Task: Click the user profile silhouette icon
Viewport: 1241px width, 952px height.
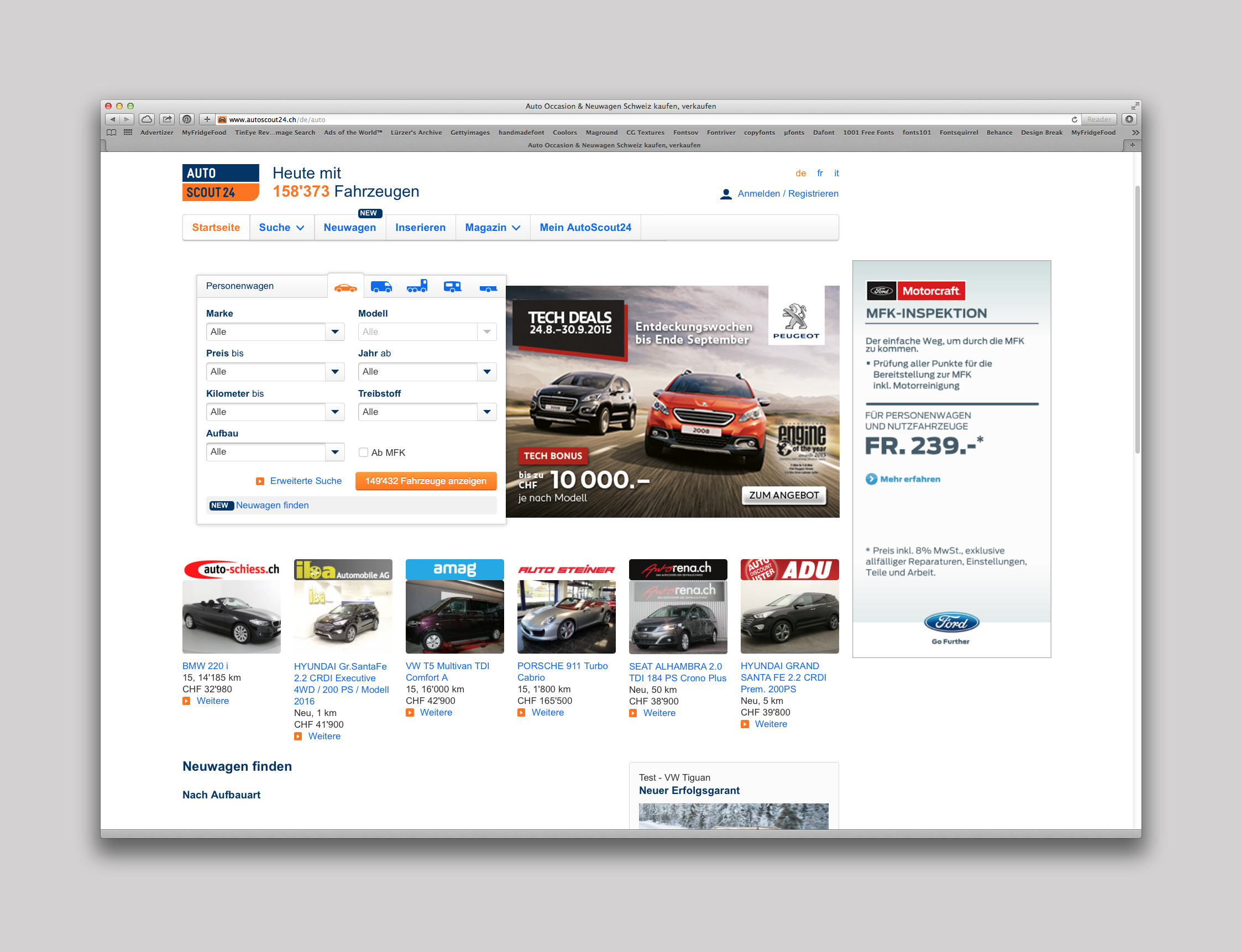Action: [726, 194]
